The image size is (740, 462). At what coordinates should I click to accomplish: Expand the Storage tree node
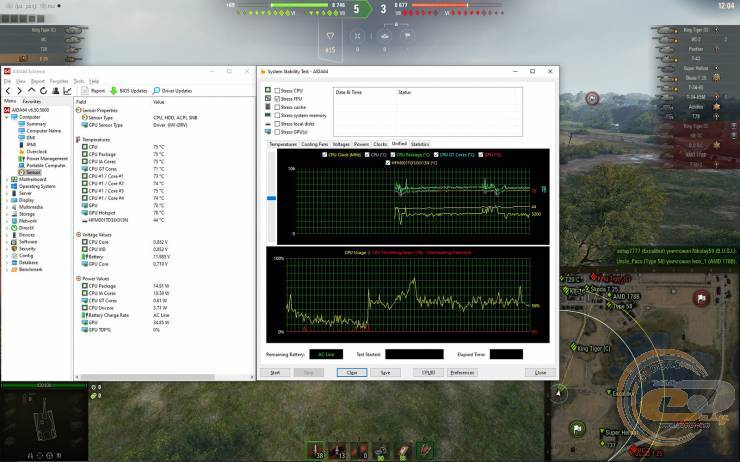[x=7, y=214]
